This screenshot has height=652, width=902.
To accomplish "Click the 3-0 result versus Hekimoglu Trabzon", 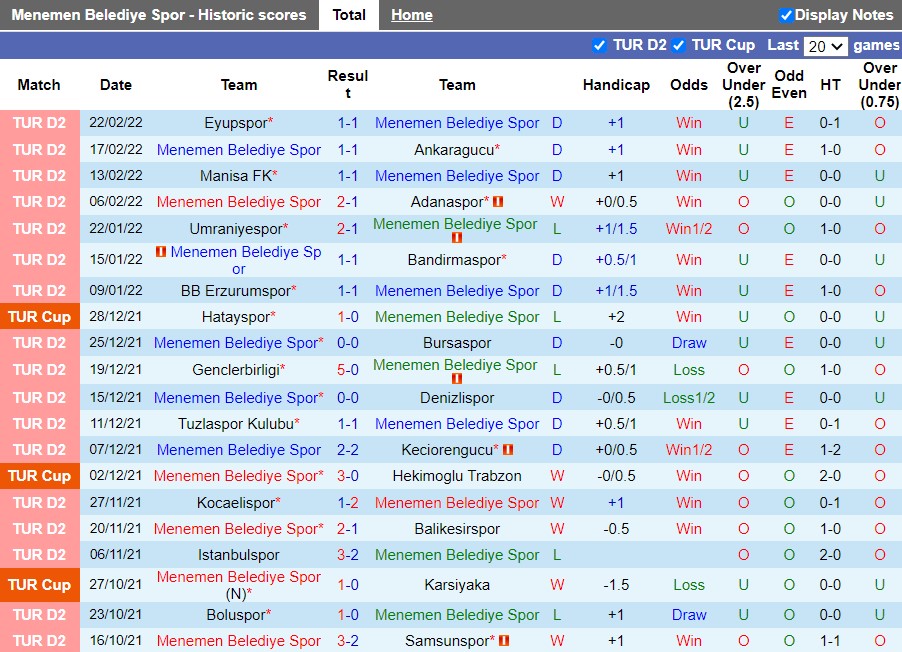I will point(348,476).
